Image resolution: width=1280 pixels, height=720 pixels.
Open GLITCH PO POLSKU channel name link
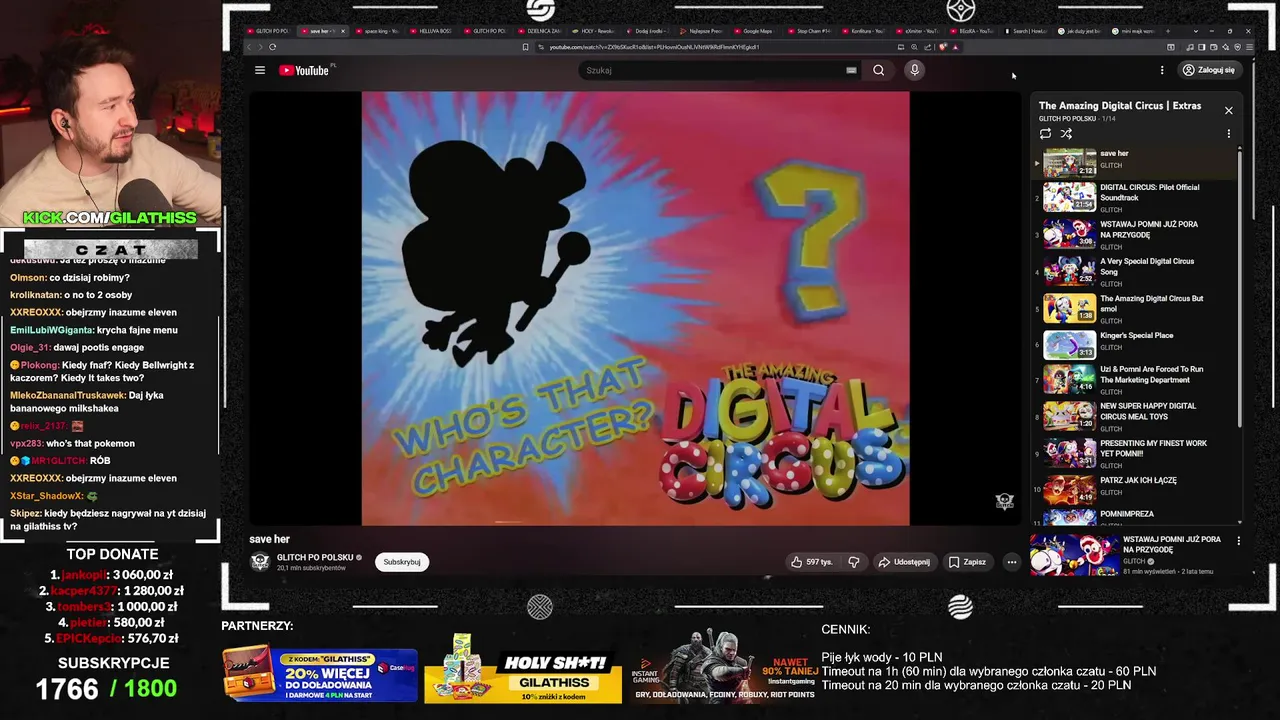pos(315,557)
